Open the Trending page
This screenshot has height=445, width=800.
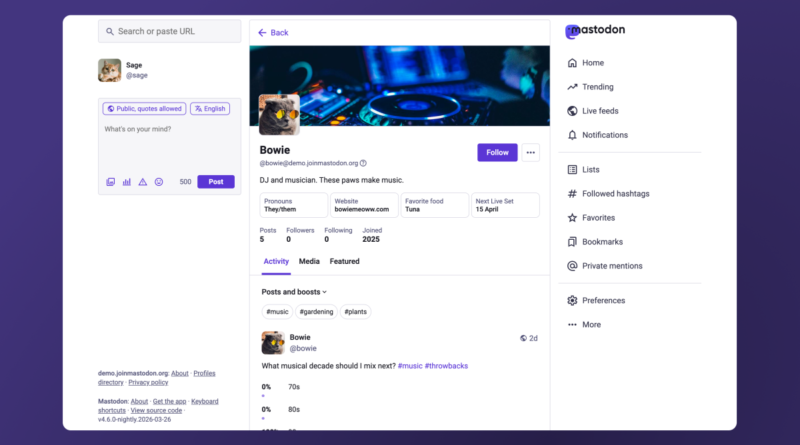coord(590,87)
